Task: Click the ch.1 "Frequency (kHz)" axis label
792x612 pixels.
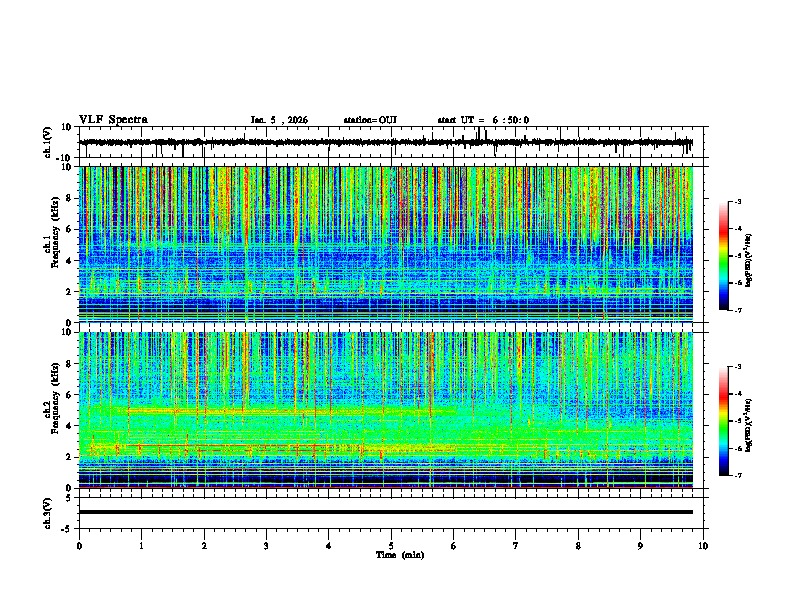Action: (56, 232)
